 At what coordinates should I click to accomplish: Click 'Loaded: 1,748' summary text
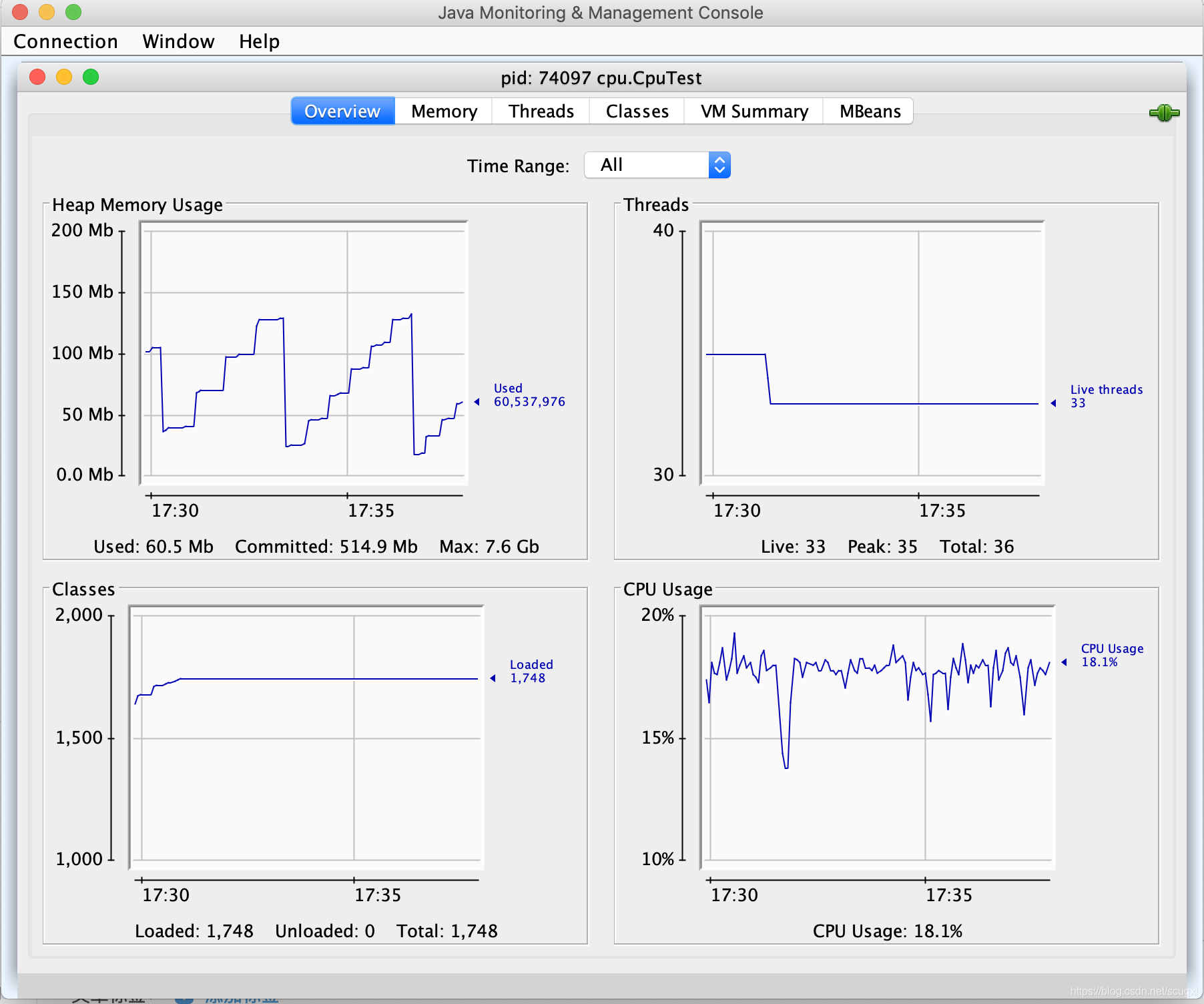pyautogui.click(x=194, y=931)
